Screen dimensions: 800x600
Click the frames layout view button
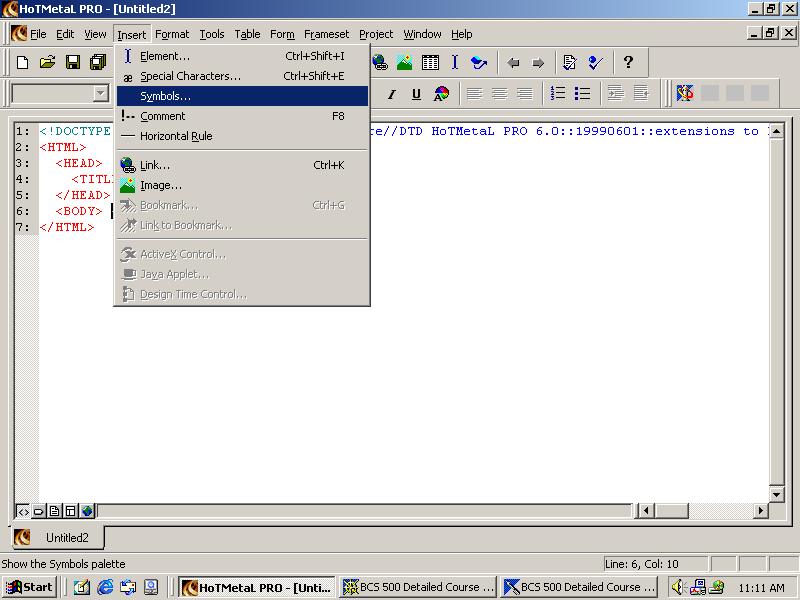point(70,511)
